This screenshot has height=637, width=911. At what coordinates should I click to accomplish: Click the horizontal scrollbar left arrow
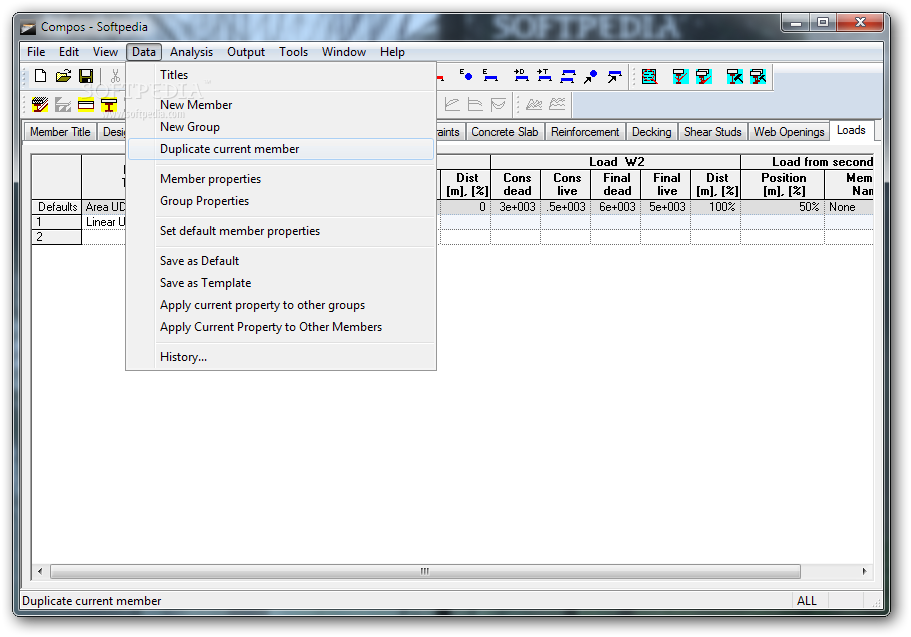(40, 572)
